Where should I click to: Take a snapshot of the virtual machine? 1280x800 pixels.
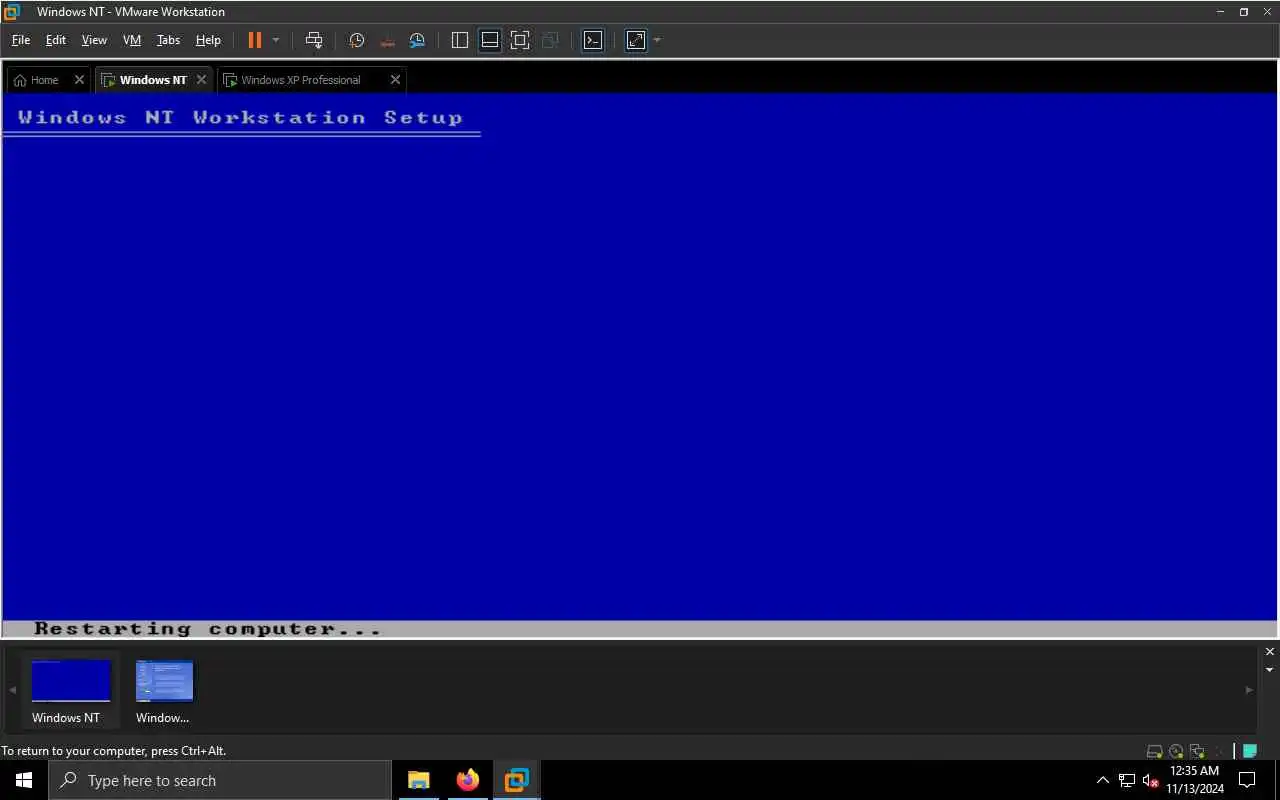[x=357, y=40]
